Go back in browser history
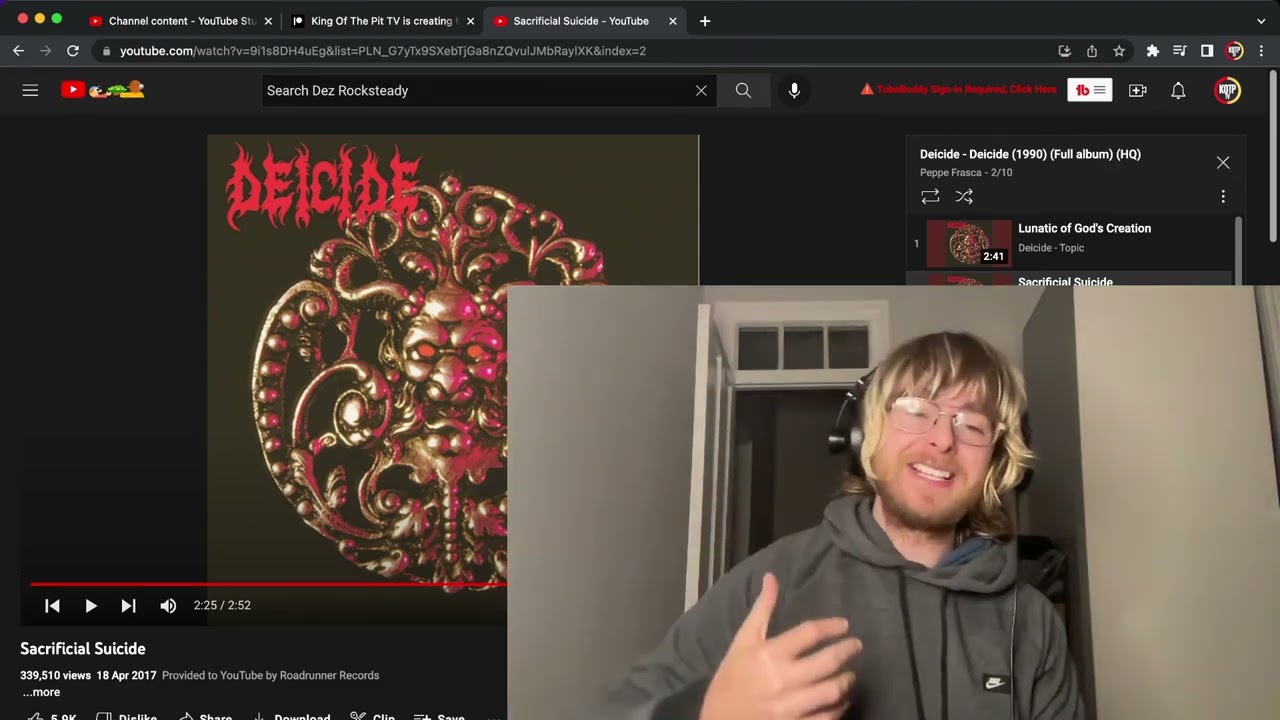Screen dimensions: 1280x720 coord(18,51)
